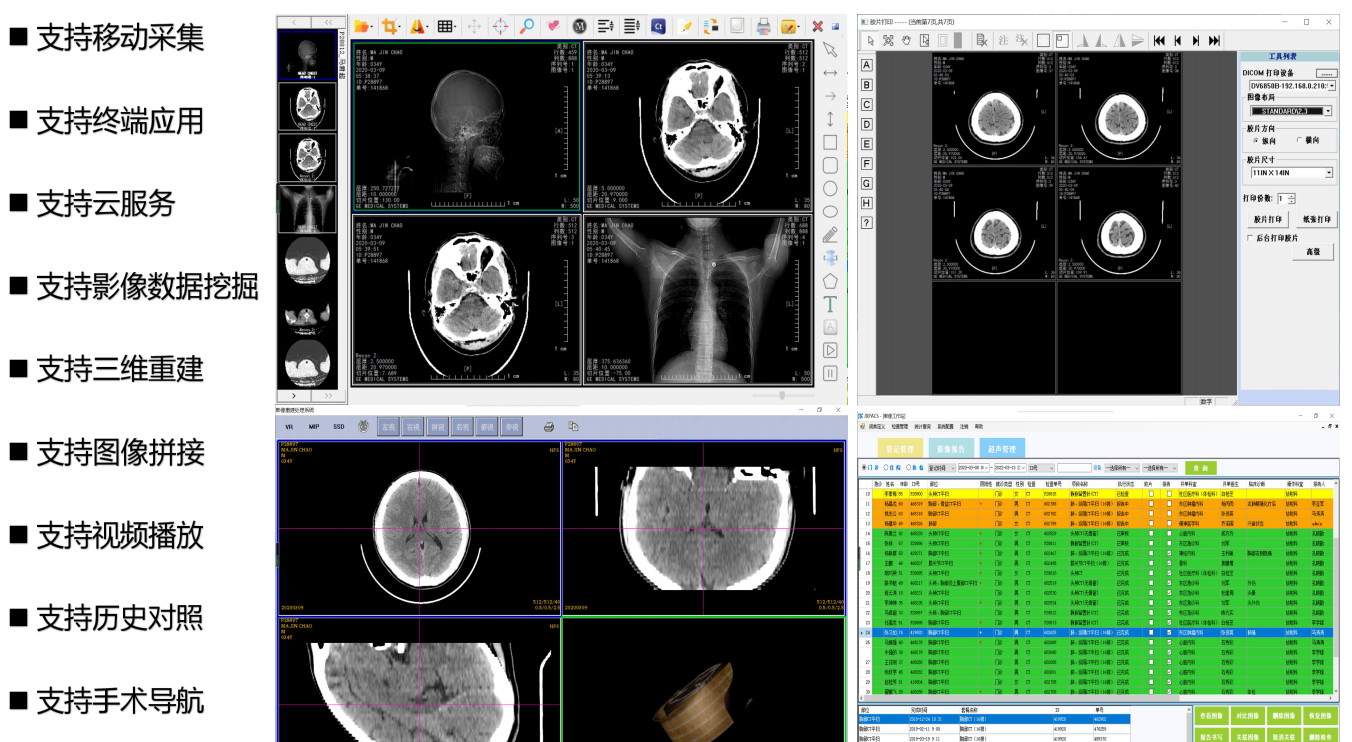Go to the next page in the film print toolbar
The width and height of the screenshot is (1352, 742).
(x=1196, y=40)
